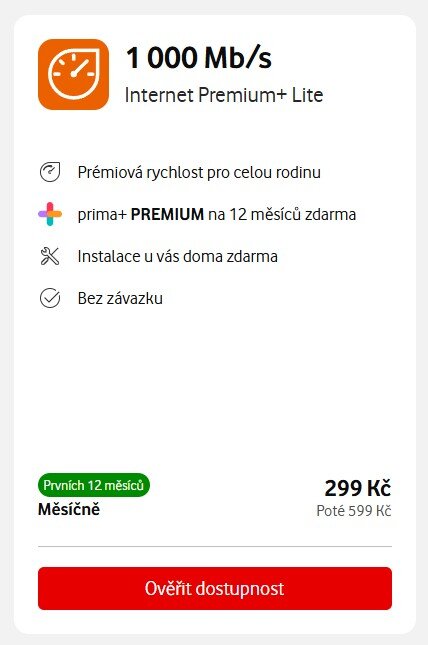
Task: Click the divider line above the button
Action: (215, 546)
